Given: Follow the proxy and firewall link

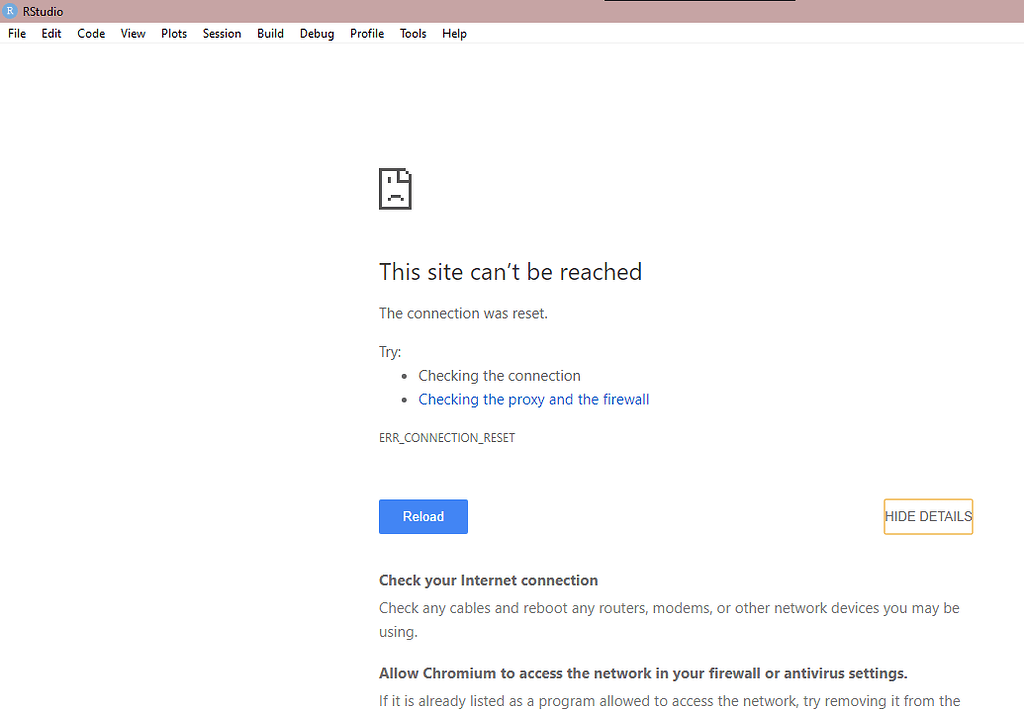Looking at the screenshot, I should (x=533, y=400).
